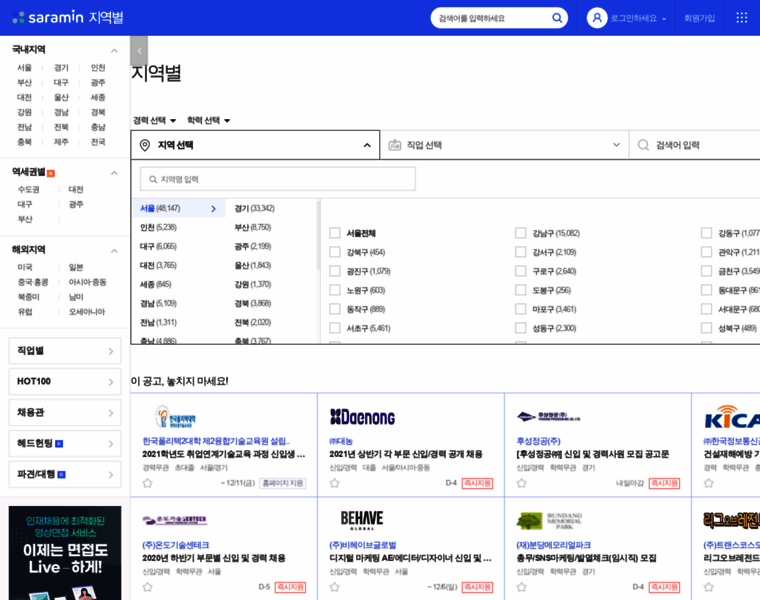Click the 지역명 입력 search field

click(x=277, y=179)
